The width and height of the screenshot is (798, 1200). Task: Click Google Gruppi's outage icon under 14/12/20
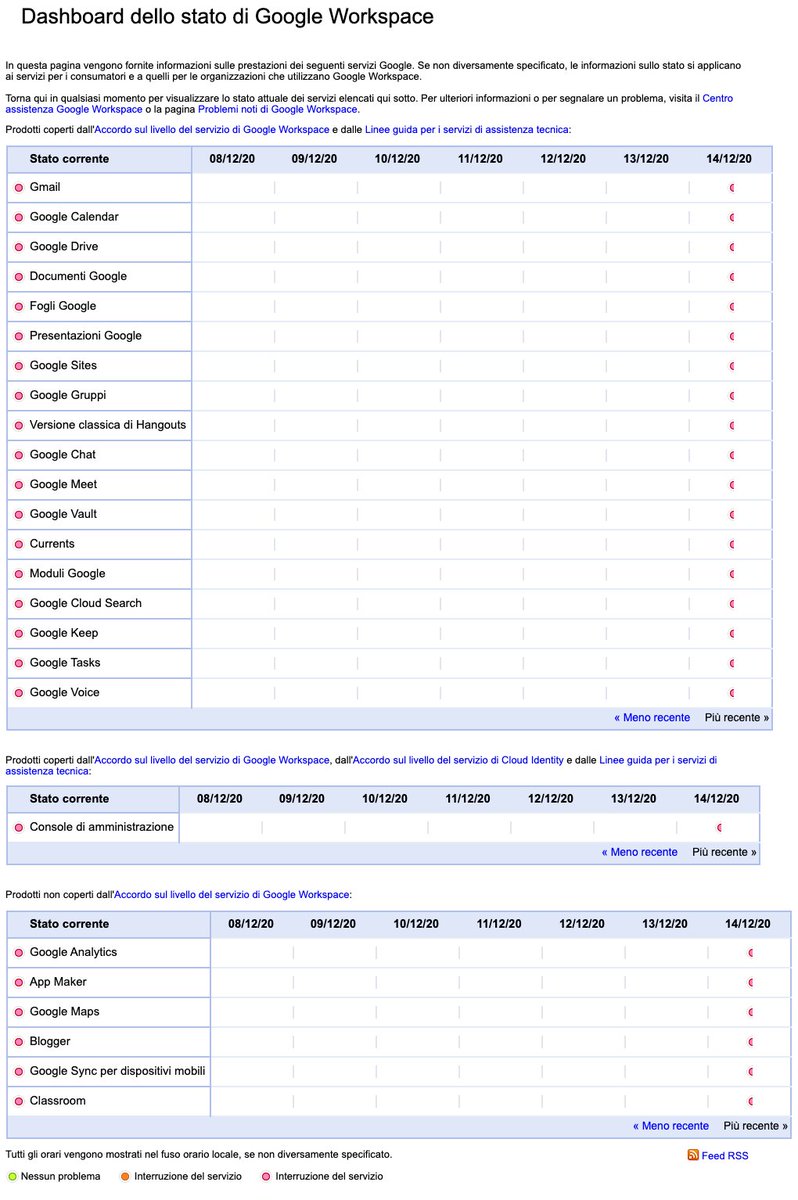click(x=733, y=396)
